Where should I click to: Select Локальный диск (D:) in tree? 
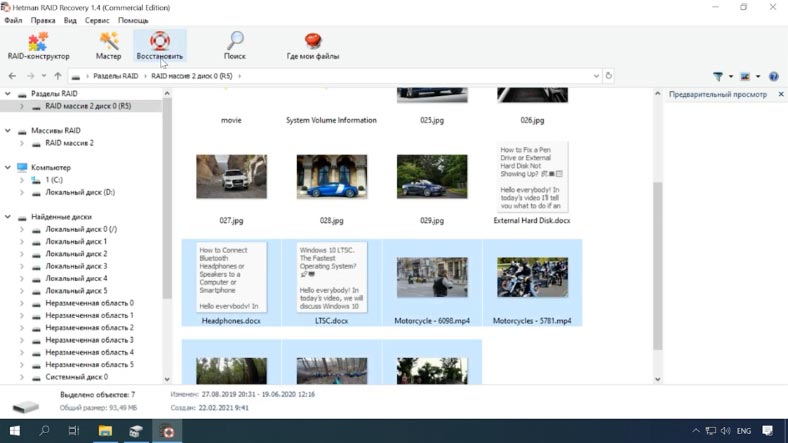pyautogui.click(x=79, y=192)
